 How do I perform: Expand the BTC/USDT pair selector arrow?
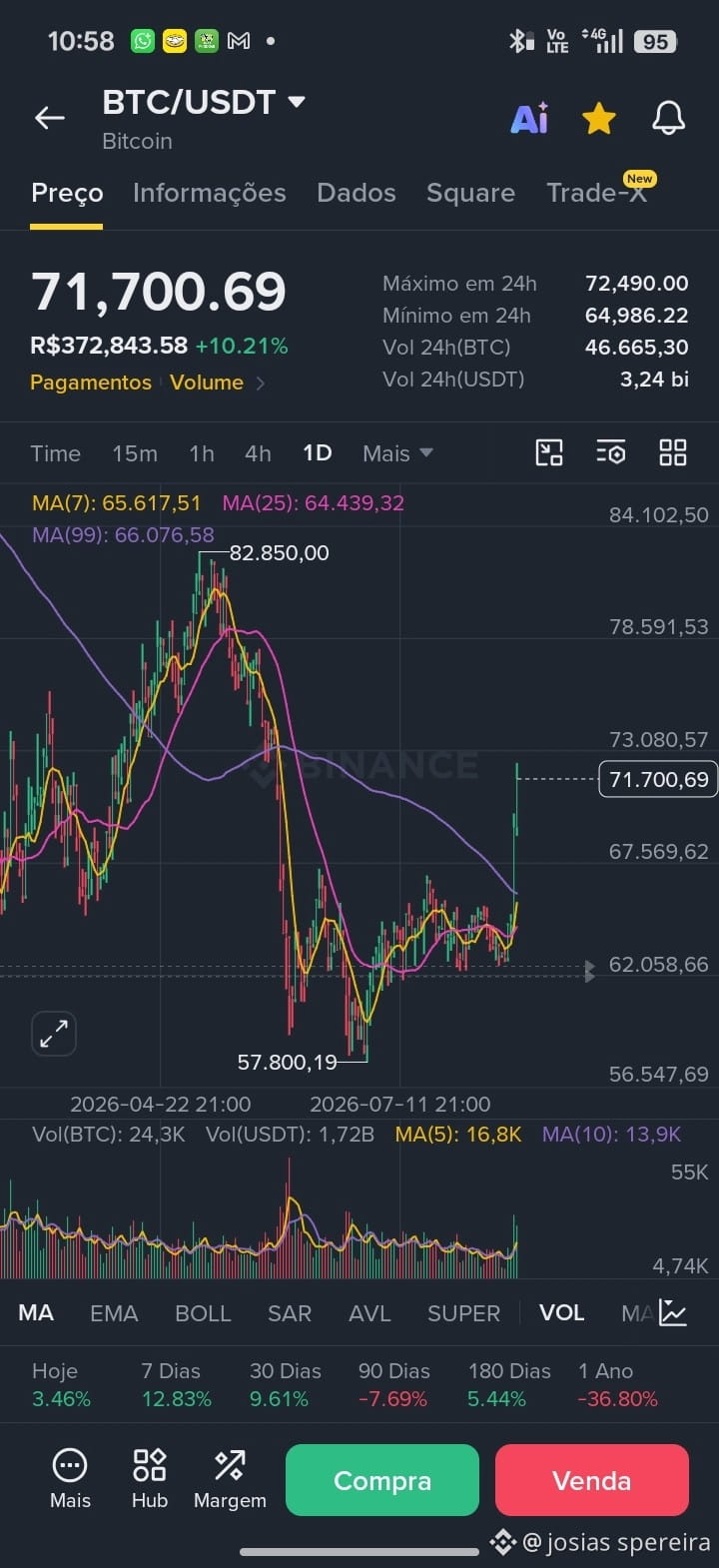click(x=297, y=102)
